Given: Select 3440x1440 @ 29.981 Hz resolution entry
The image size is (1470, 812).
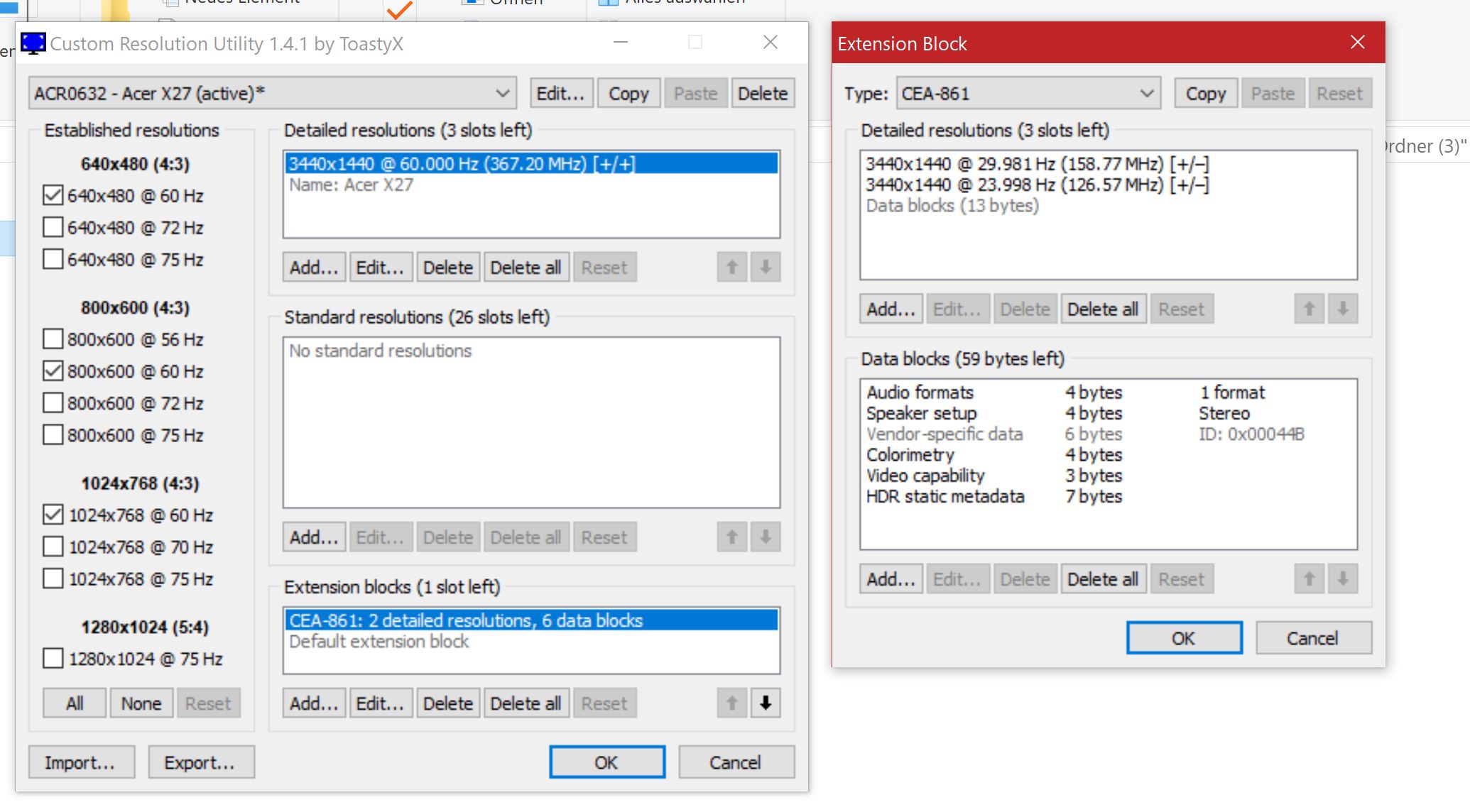Looking at the screenshot, I should pyautogui.click(x=1037, y=164).
